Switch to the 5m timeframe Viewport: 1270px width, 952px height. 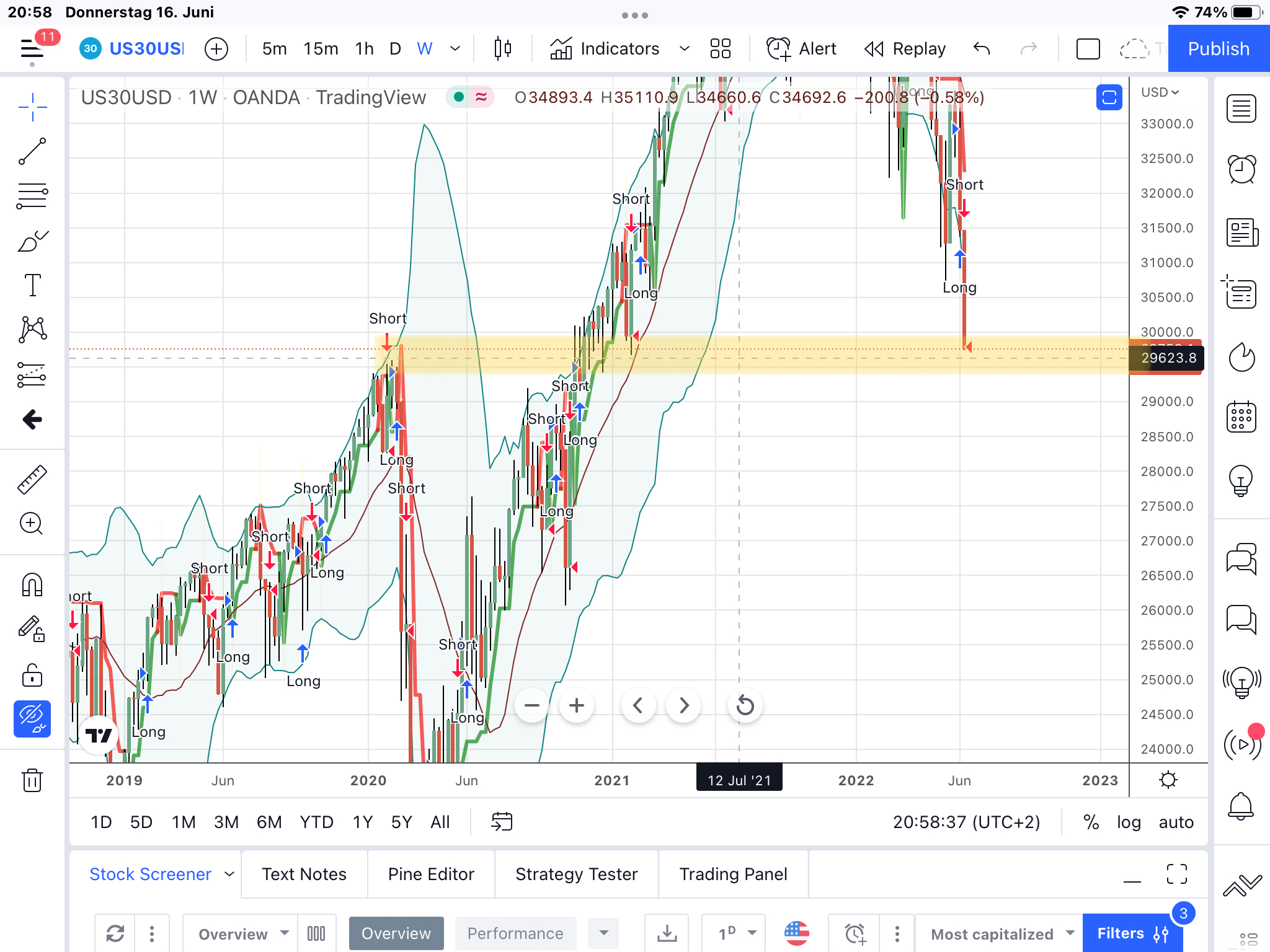click(x=274, y=48)
